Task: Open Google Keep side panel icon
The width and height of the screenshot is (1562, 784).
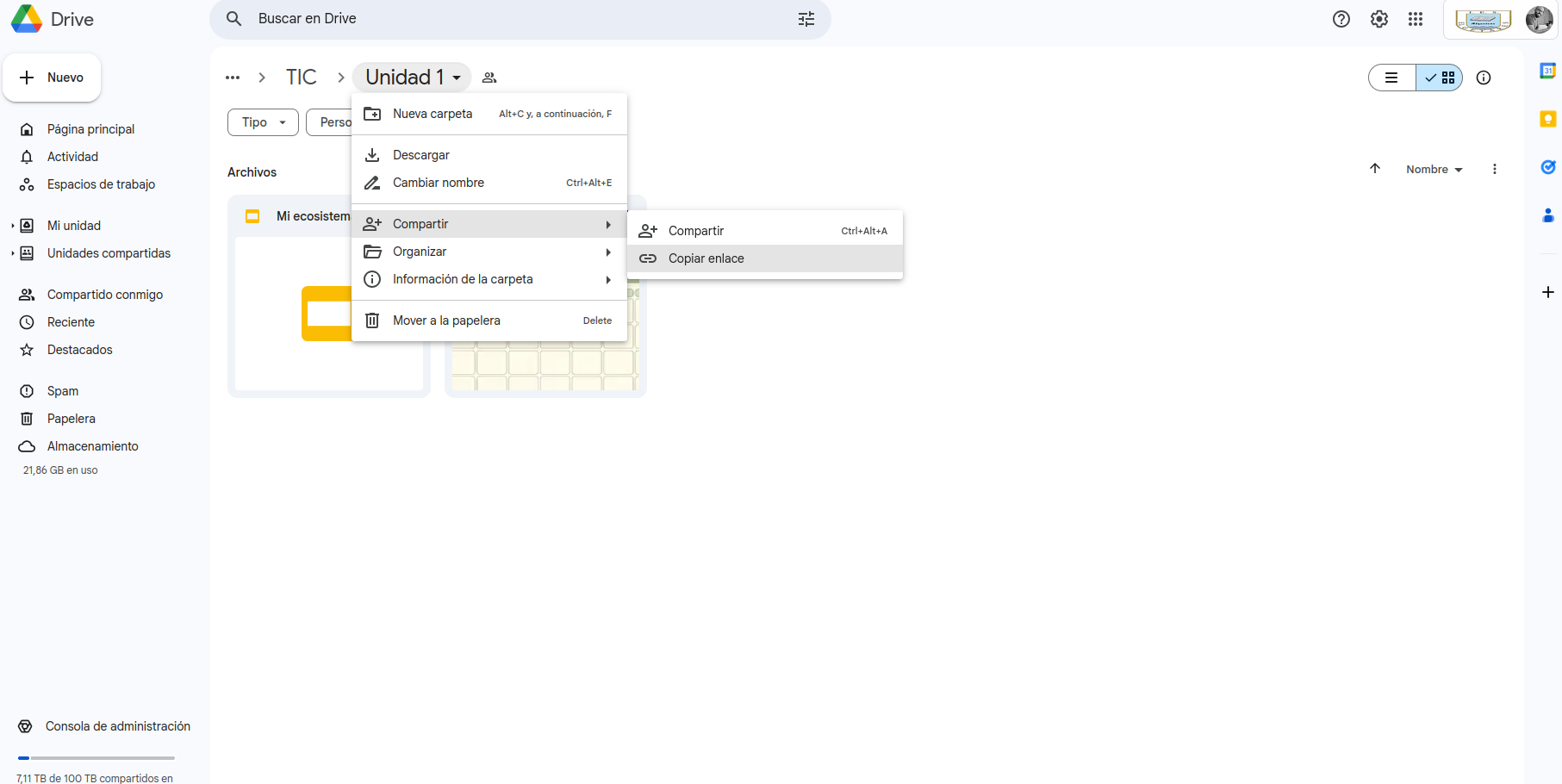Action: point(1547,119)
